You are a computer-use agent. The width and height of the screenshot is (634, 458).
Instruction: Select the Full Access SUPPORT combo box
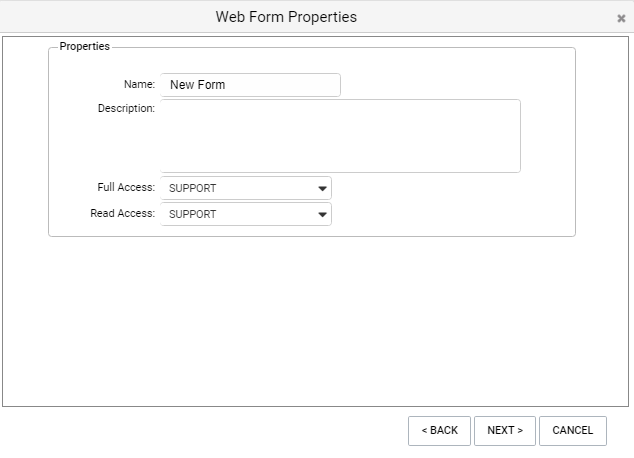pos(246,188)
